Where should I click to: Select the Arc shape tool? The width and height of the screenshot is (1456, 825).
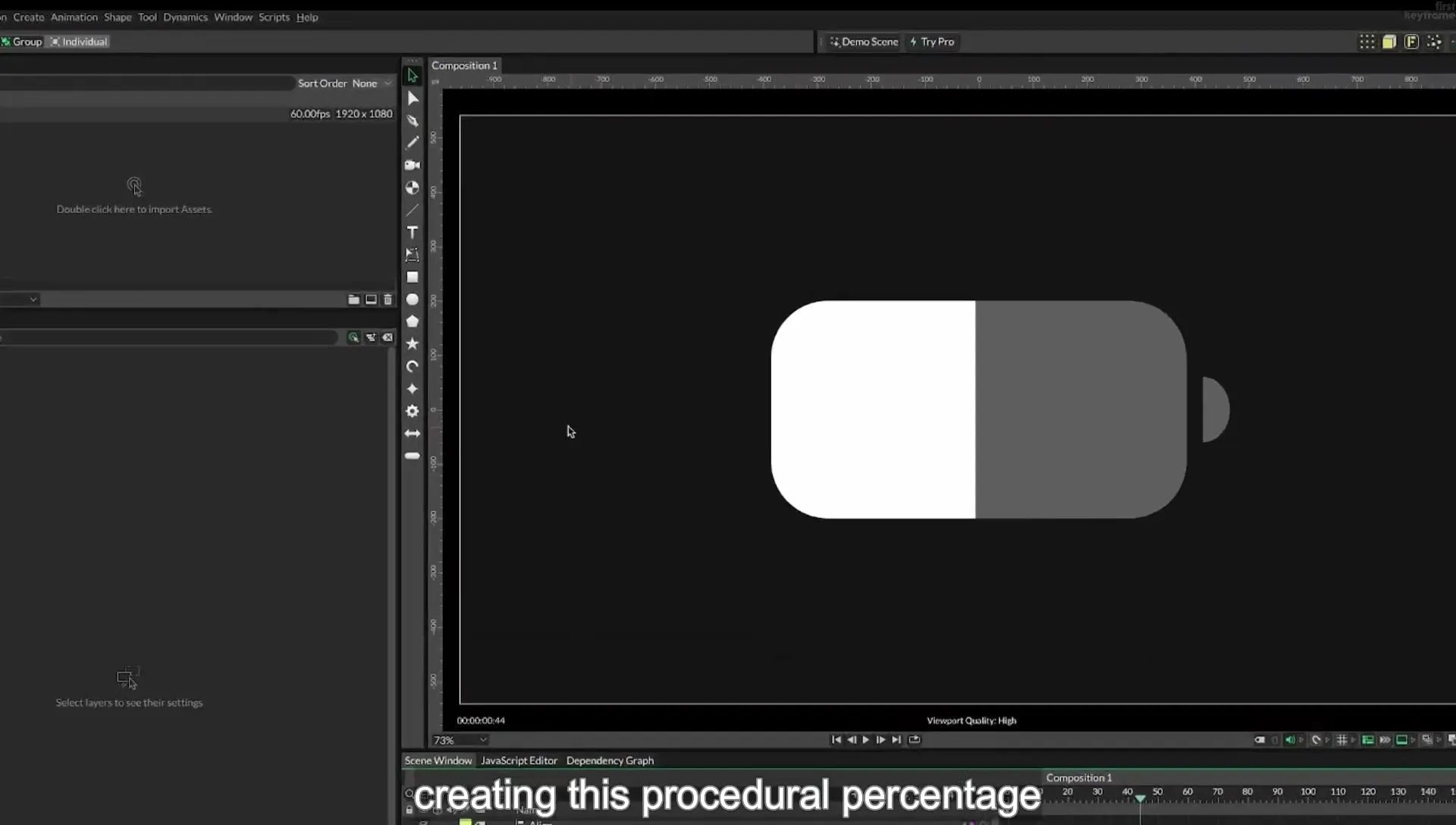413,366
